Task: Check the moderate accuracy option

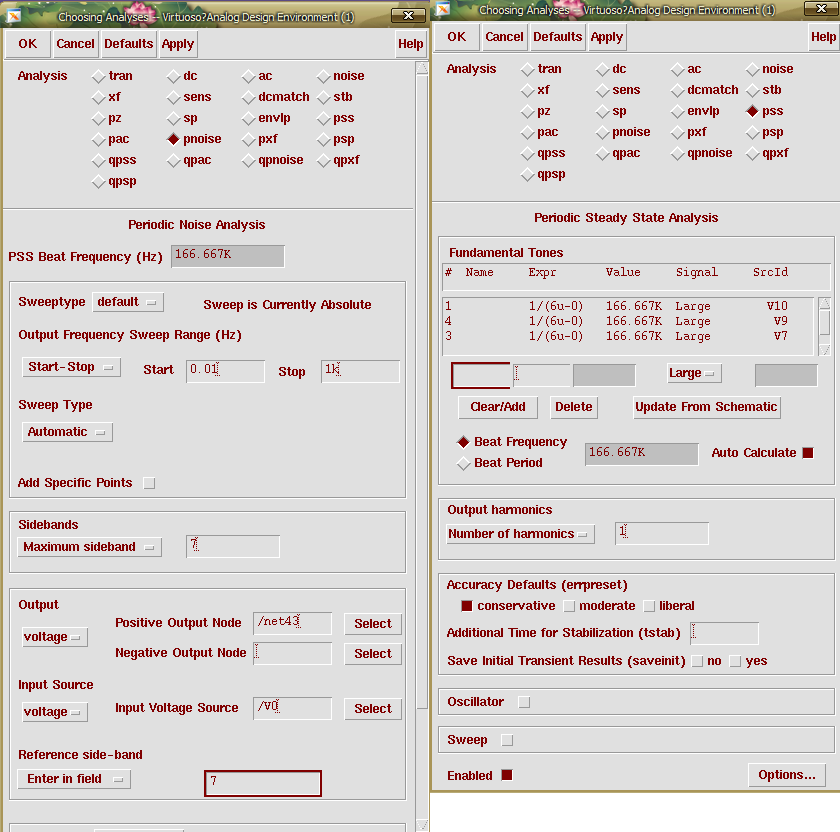Action: coord(569,606)
